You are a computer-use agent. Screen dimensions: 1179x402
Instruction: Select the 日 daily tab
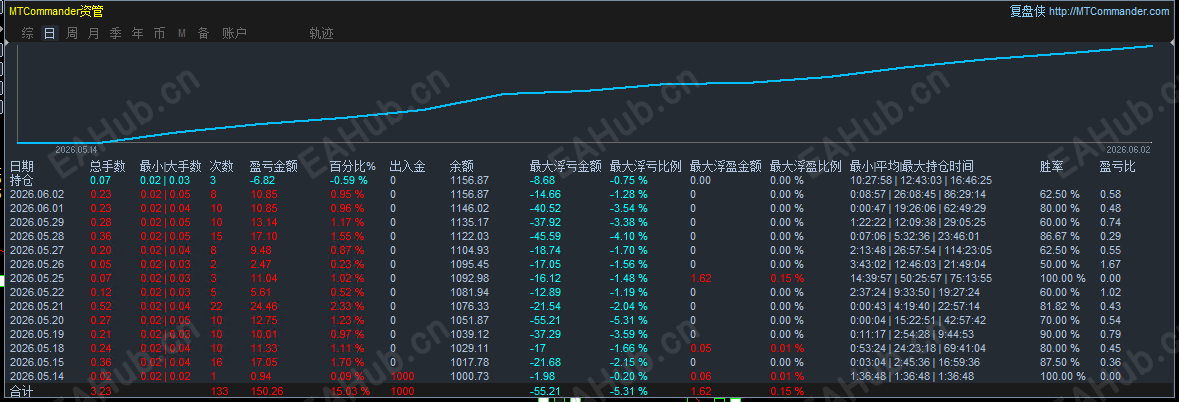(50, 33)
